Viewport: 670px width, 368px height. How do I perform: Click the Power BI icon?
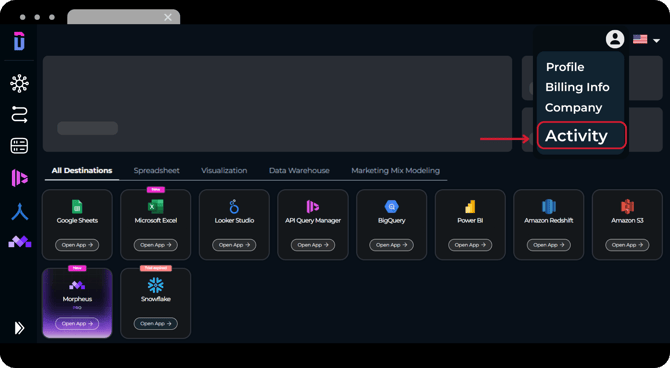coord(470,207)
